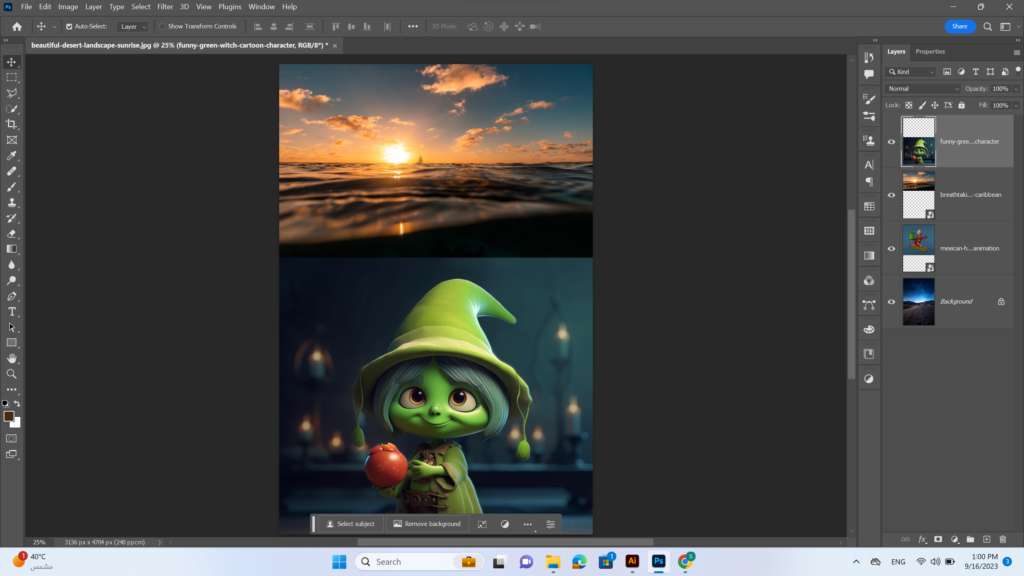Open the Normal blending mode dropdown
The image size is (1024, 576).
coord(923,89)
